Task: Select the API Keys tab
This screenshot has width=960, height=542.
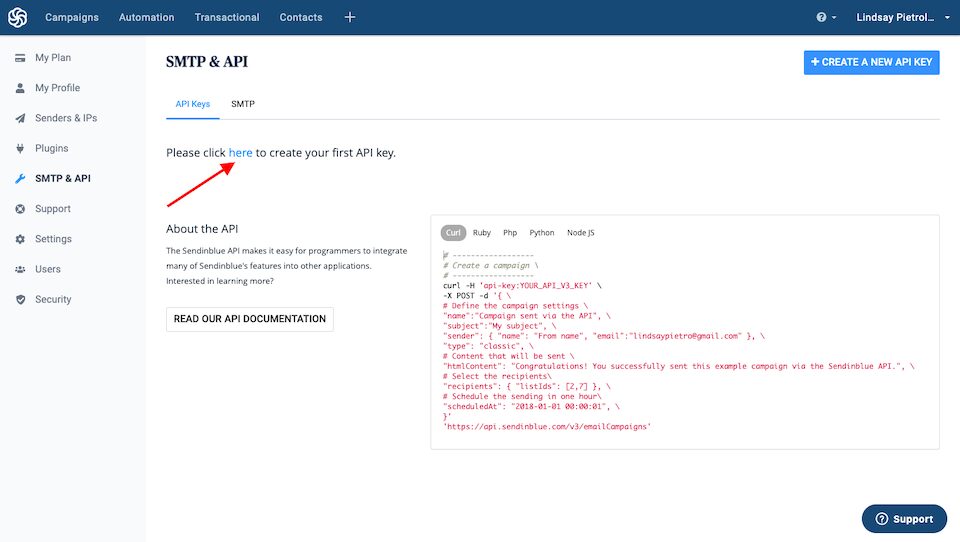Action: pyautogui.click(x=193, y=104)
